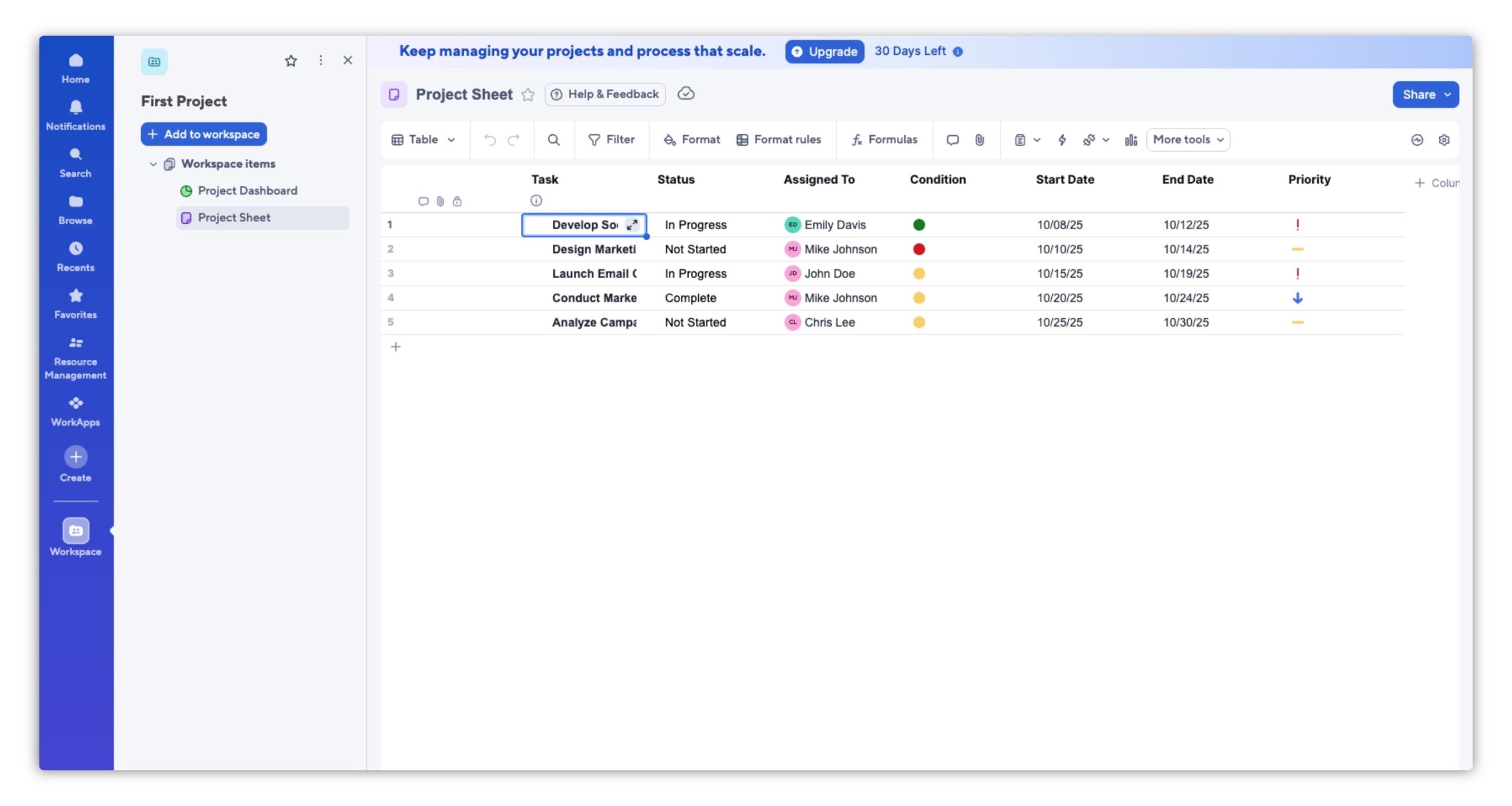This screenshot has width=1512, height=806.
Task: Open the Formulas toolbar item
Action: pos(884,140)
